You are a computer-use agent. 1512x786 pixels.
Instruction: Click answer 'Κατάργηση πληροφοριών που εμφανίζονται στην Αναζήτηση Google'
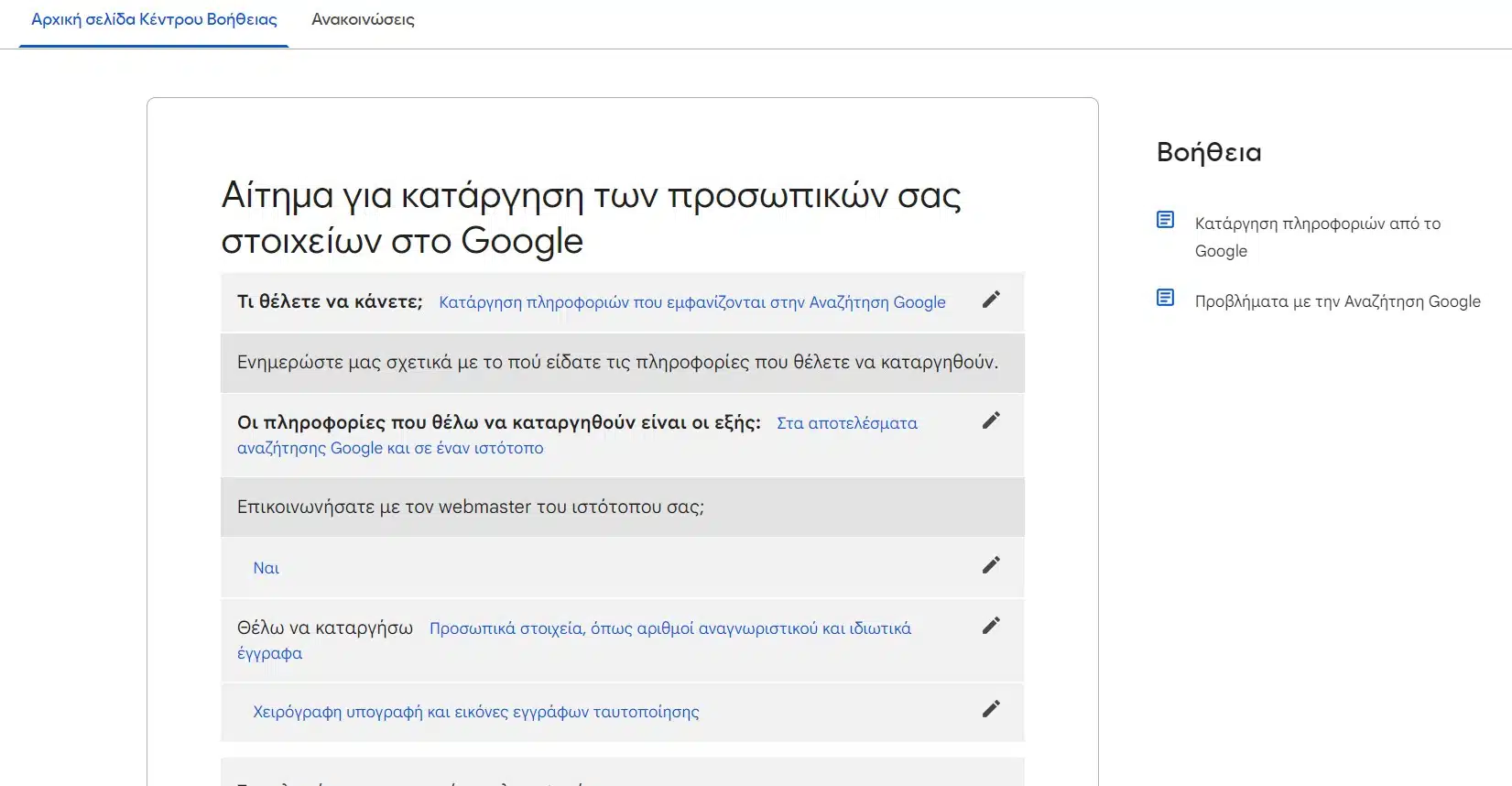692,302
